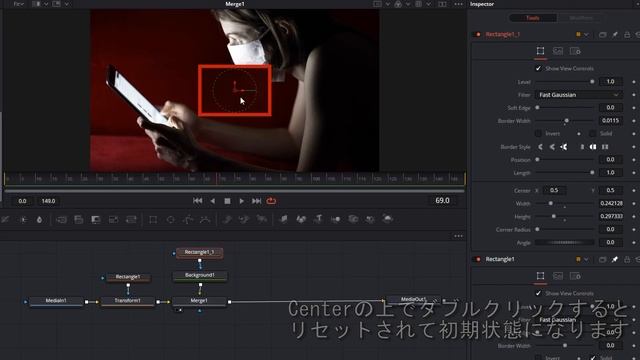
Task: Go to last frame
Action: coord(256,201)
